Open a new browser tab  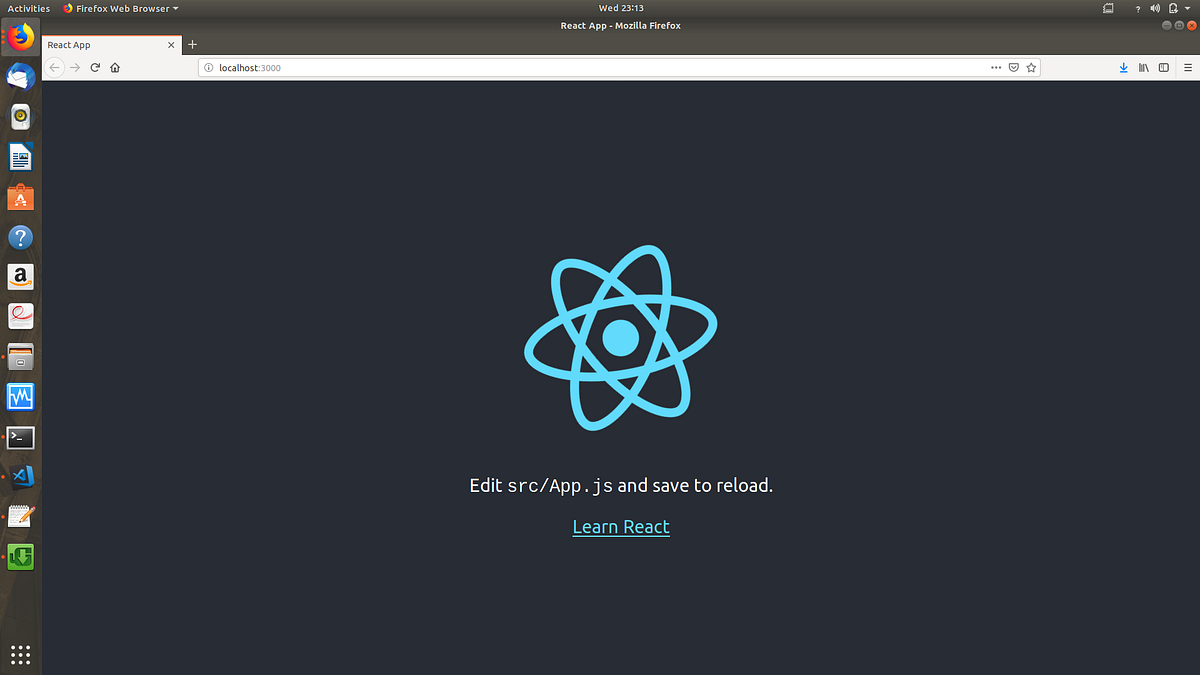[x=192, y=44]
